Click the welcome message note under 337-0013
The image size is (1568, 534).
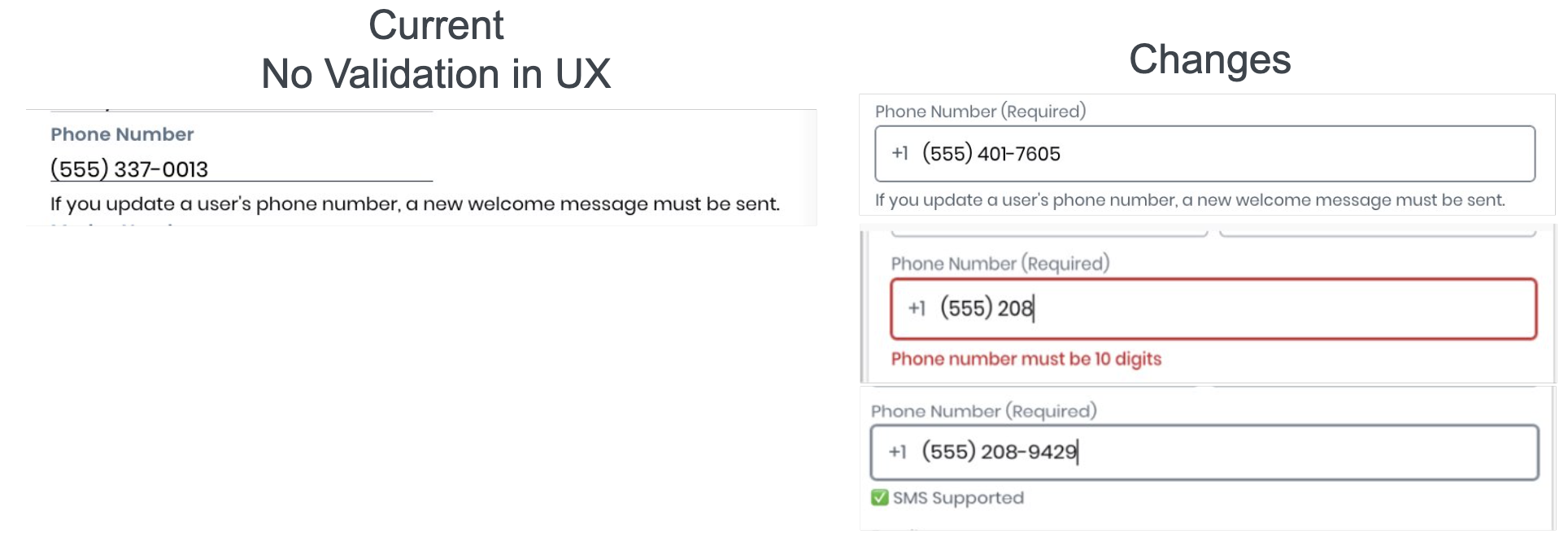pos(415,204)
